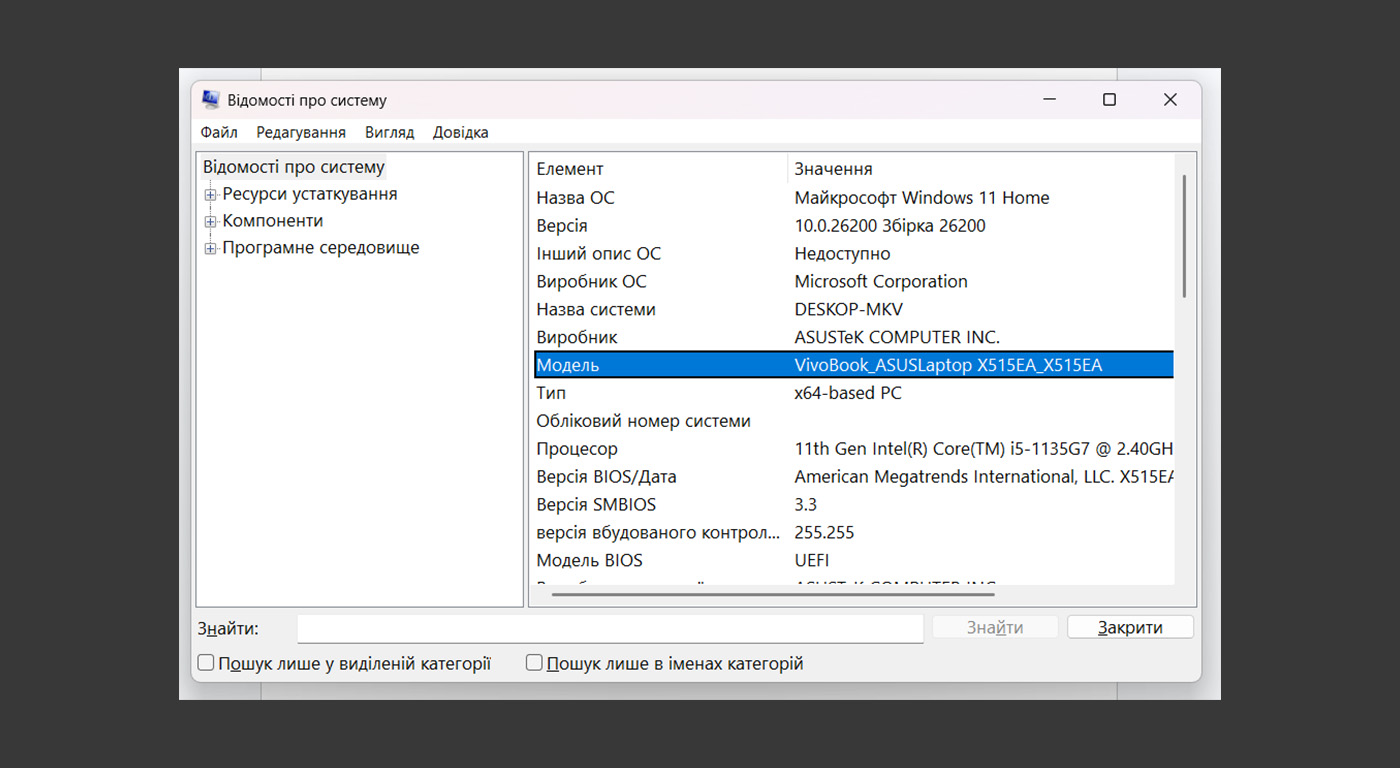Open the Вигляд menu
The width and height of the screenshot is (1400, 768).
tap(390, 132)
